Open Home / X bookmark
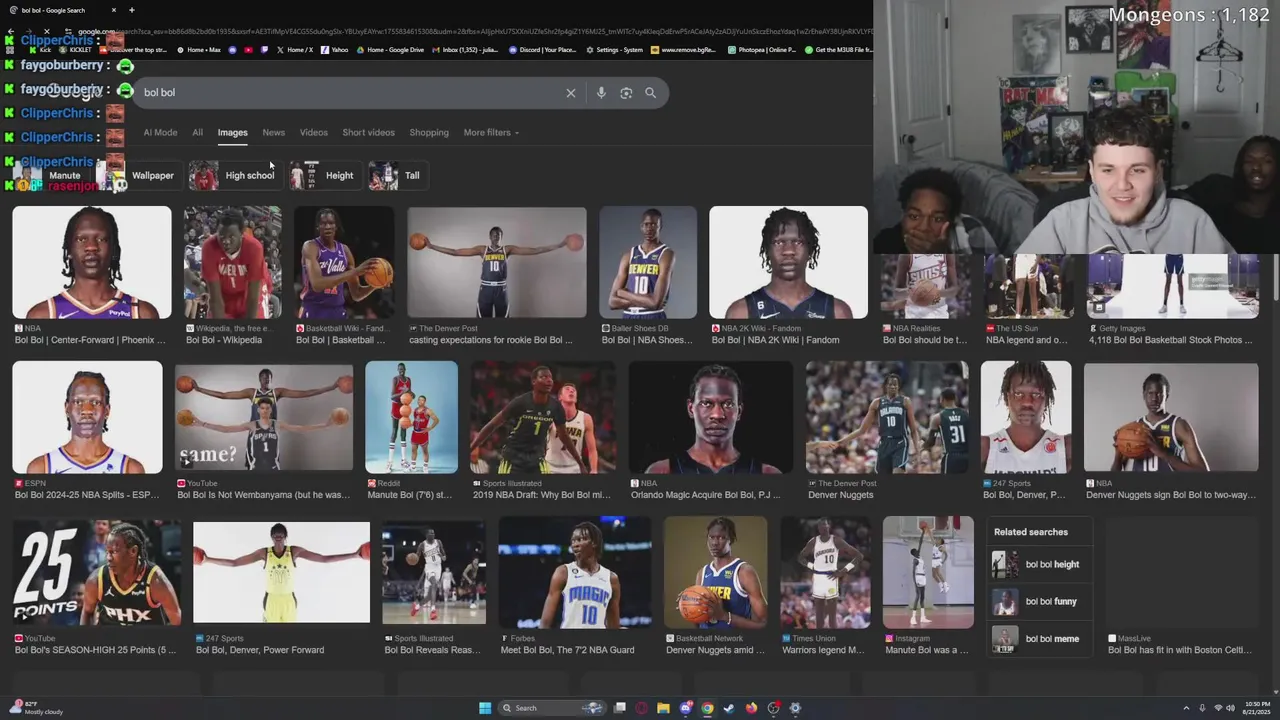 pyautogui.click(x=294, y=50)
